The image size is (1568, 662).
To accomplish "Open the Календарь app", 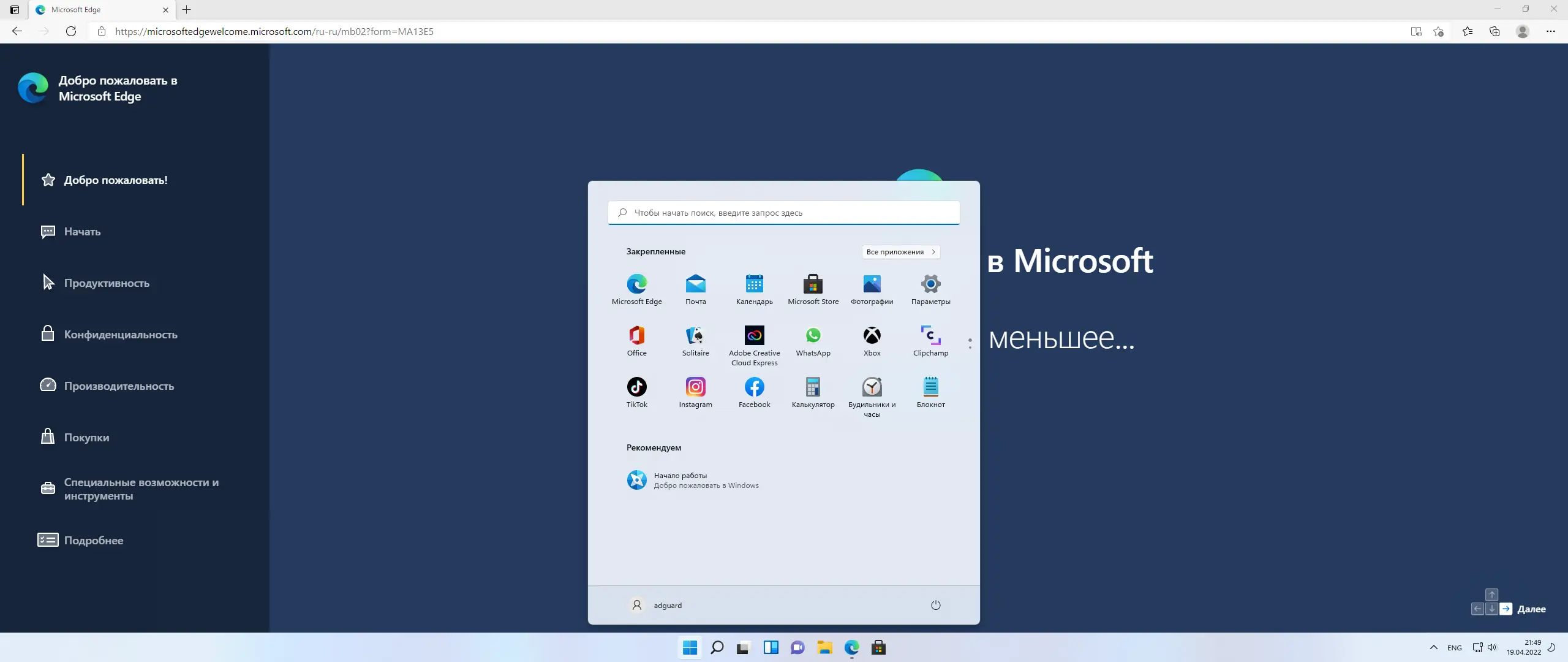I will pyautogui.click(x=754, y=285).
